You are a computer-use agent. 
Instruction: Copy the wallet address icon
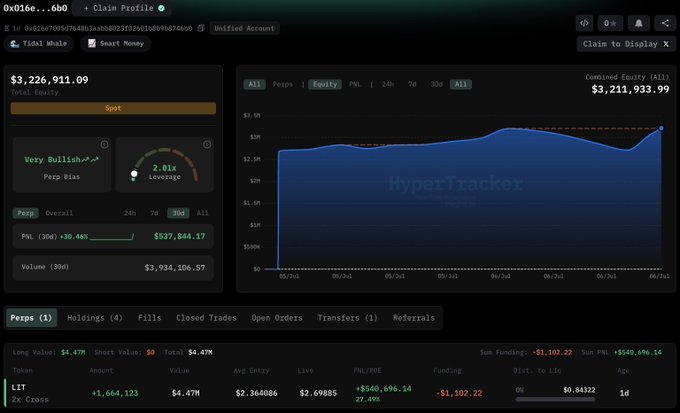201,28
